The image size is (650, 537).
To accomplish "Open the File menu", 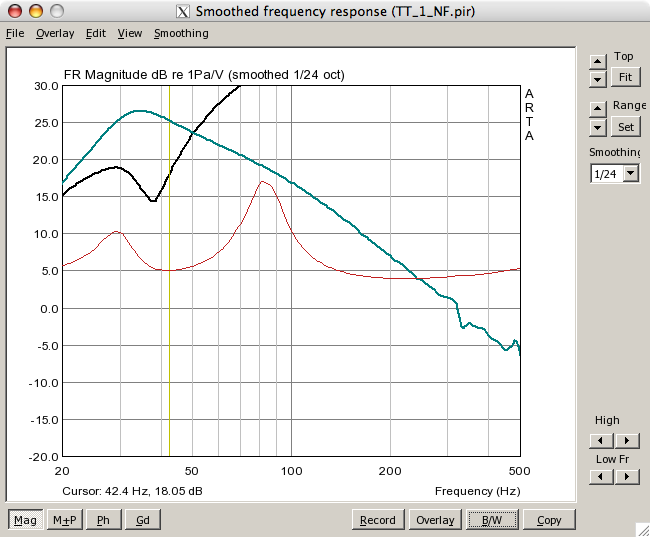I will point(15,33).
